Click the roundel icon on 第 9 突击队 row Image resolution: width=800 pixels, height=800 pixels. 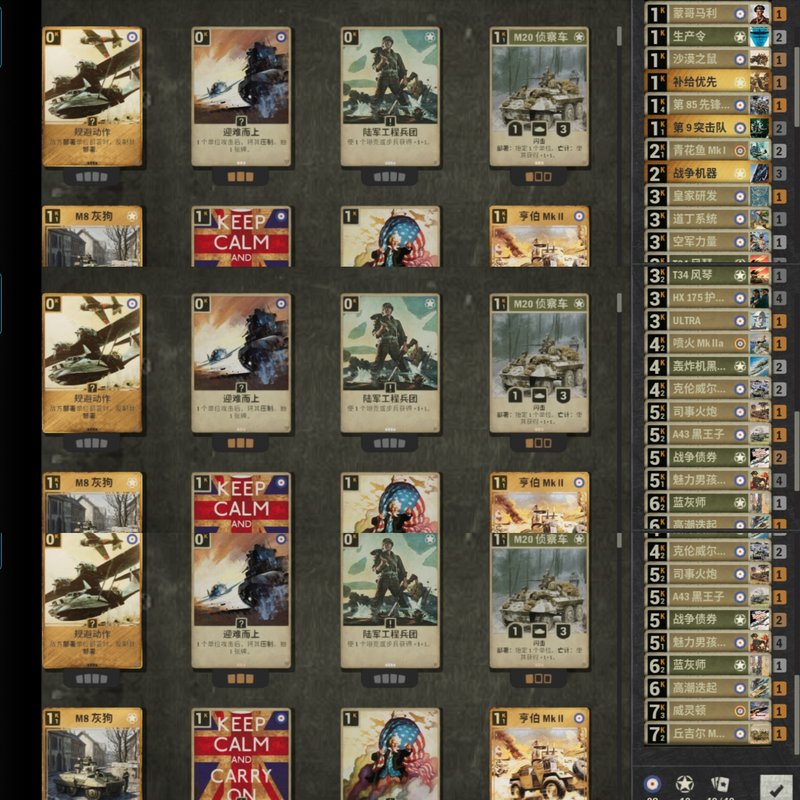(740, 128)
